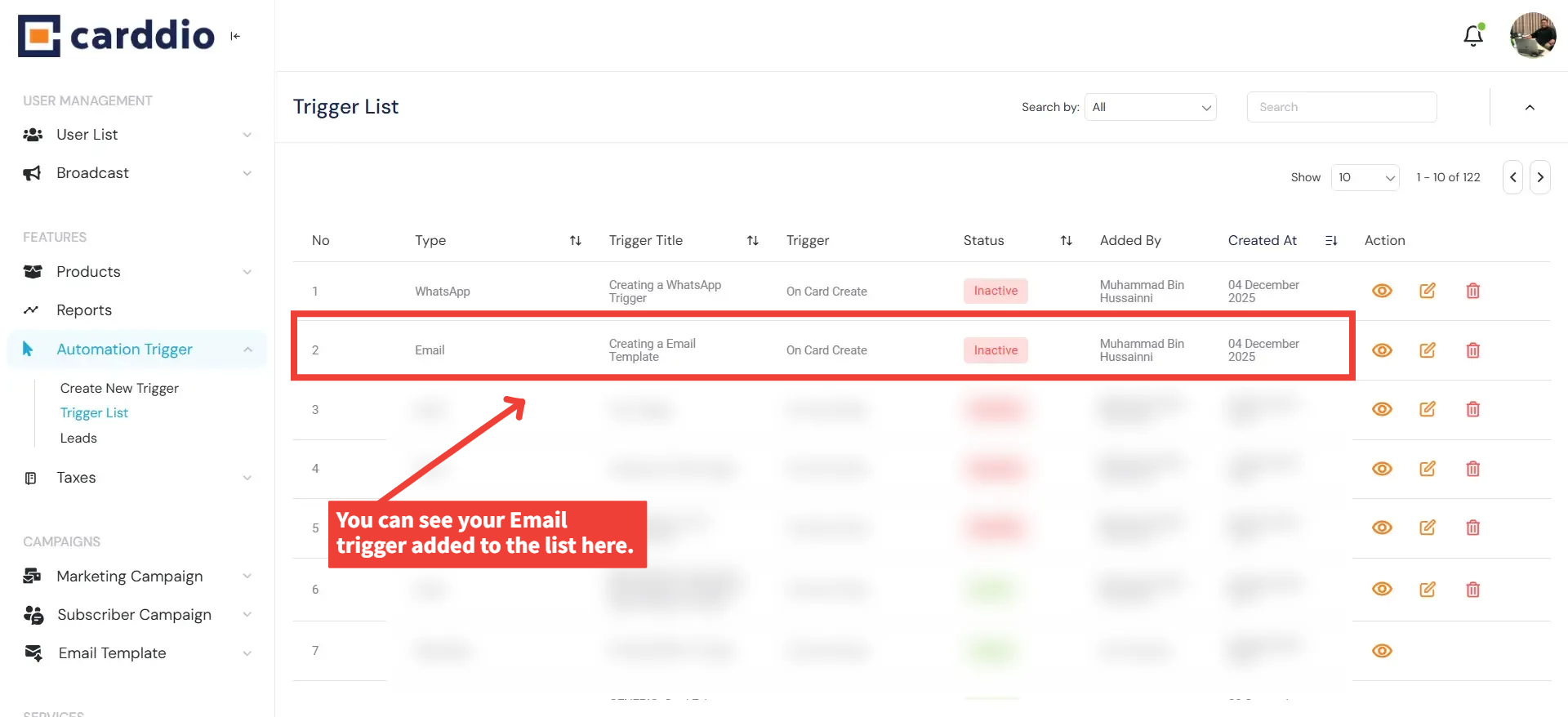Click the 'WhatsApp' type cell
The image size is (1568, 717).
(442, 292)
